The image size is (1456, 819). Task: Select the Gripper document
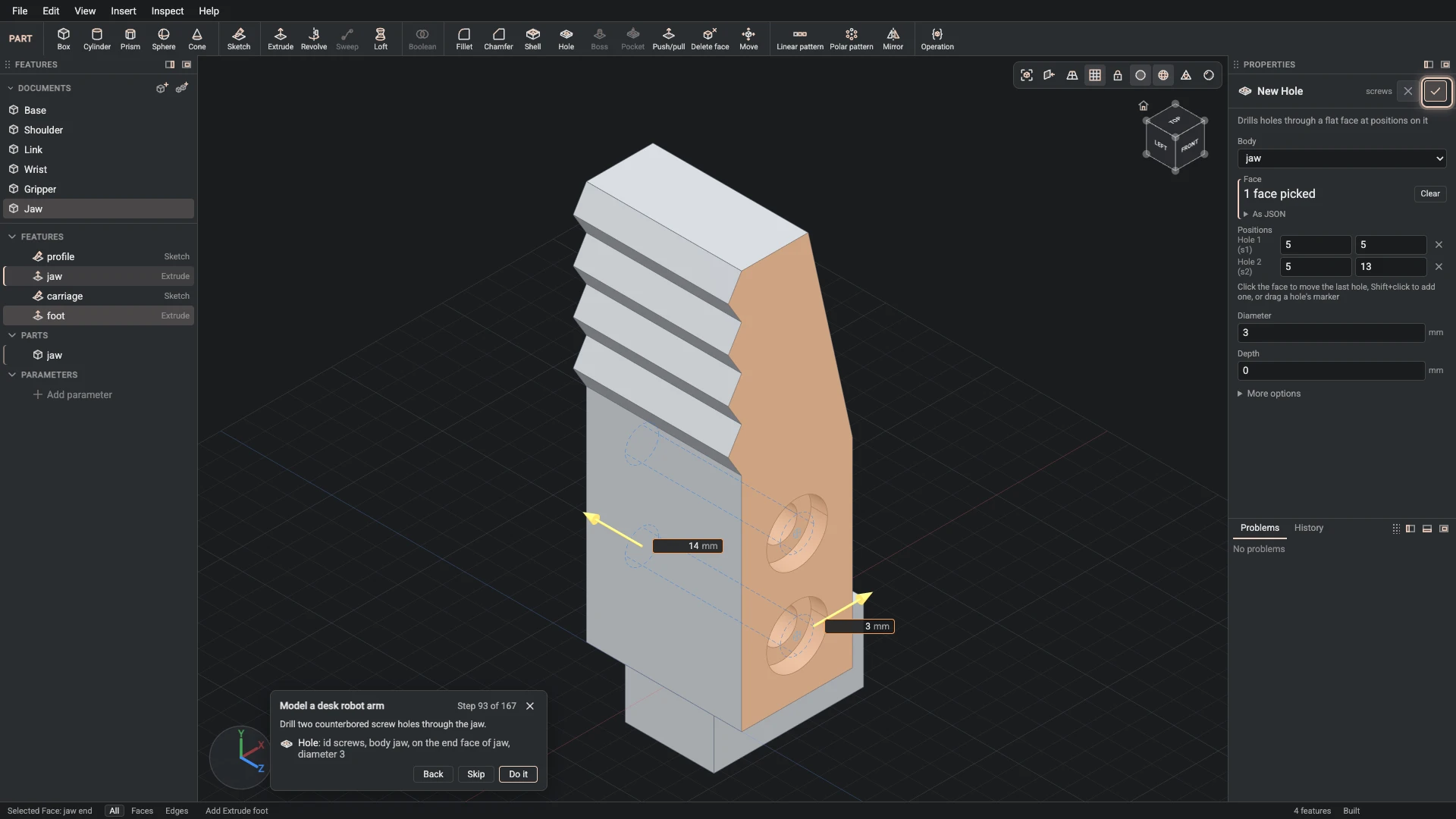pyautogui.click(x=99, y=189)
